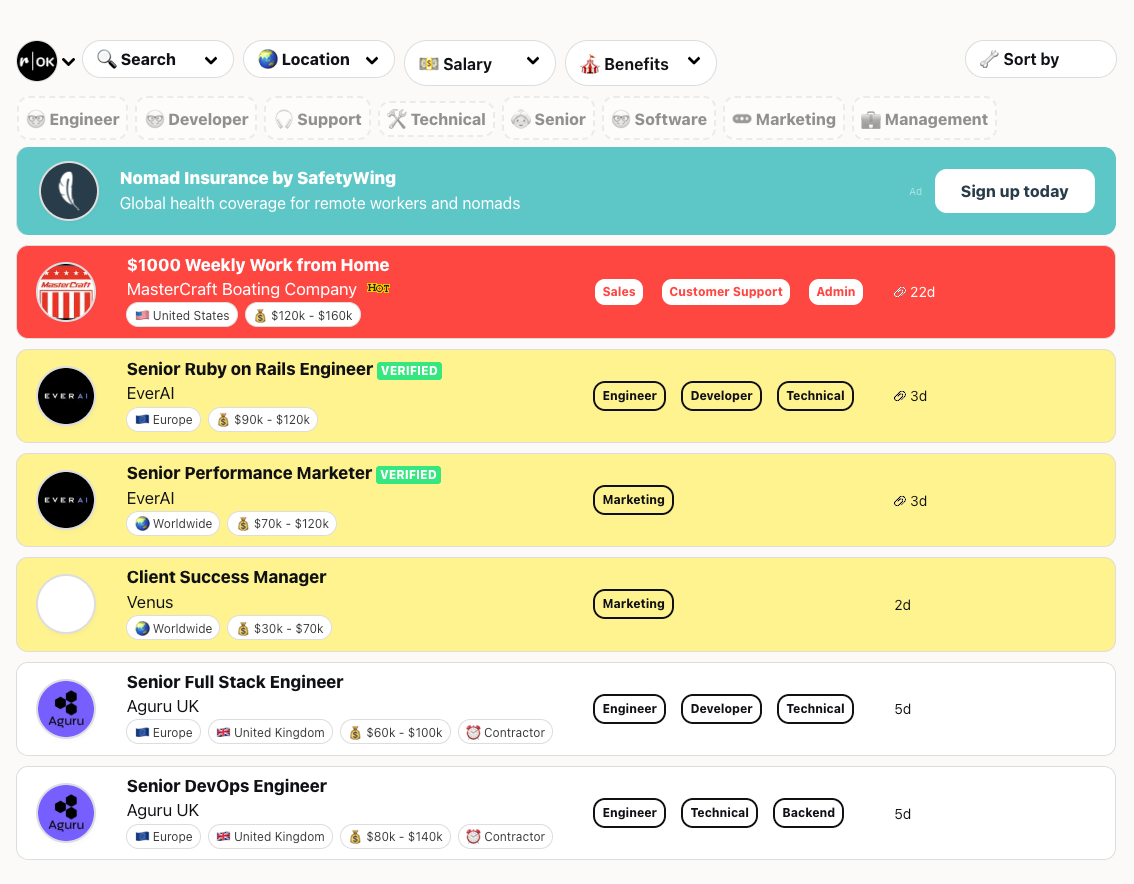This screenshot has height=884, width=1134.
Task: Click United Kingdom badge on Full Stack Engineer job
Action: coord(270,732)
